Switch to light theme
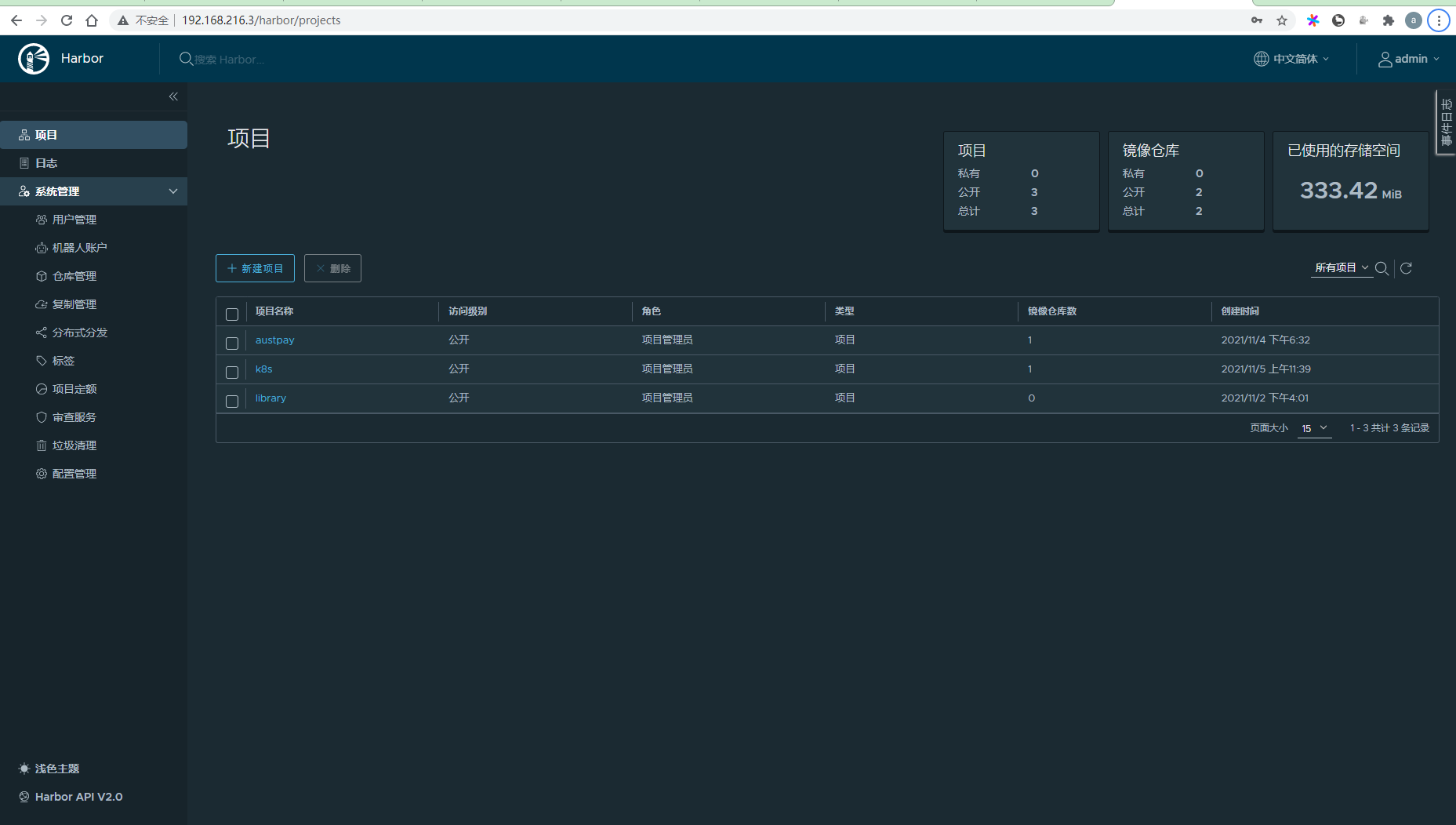 tap(49, 769)
